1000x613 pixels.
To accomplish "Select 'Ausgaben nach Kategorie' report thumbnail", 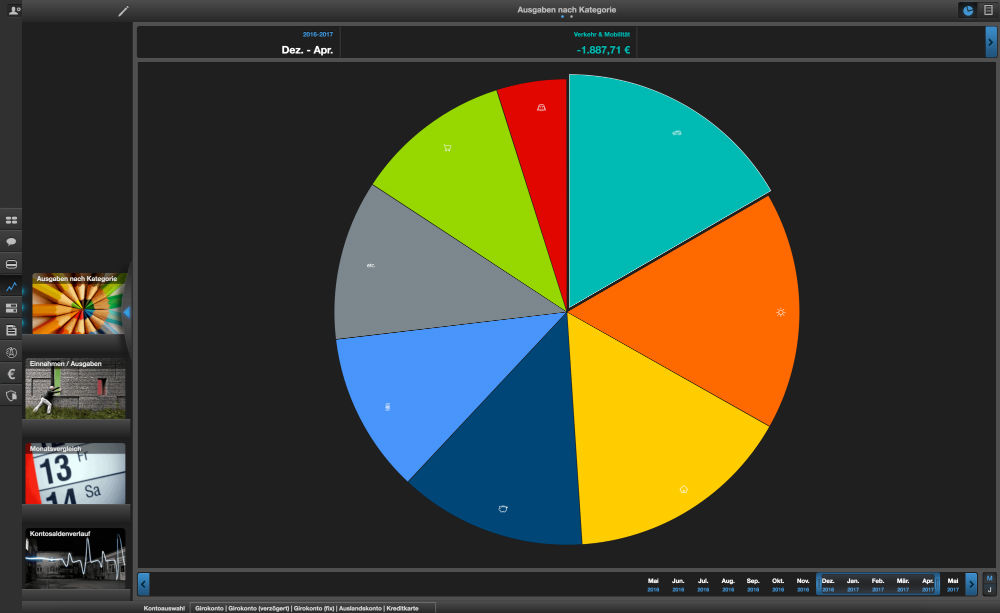I will 78,304.
